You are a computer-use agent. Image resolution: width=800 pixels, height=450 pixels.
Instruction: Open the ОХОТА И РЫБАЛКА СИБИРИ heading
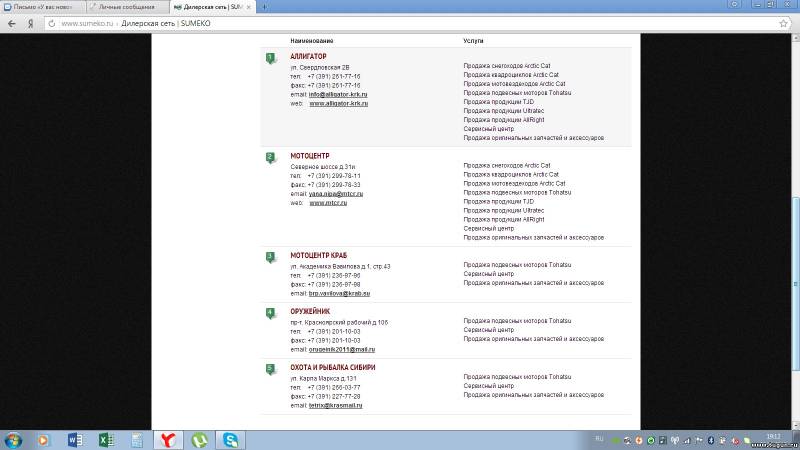click(x=333, y=368)
